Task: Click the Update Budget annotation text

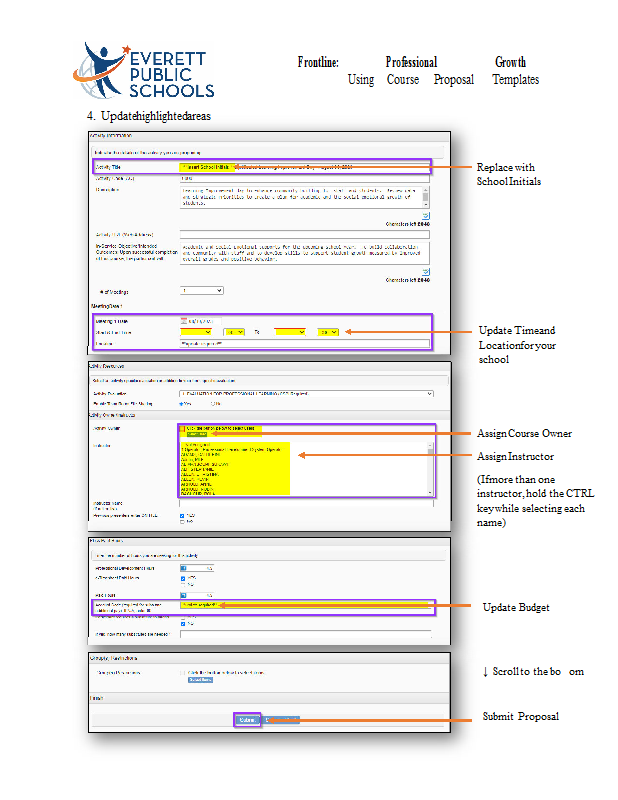Action: [516, 607]
